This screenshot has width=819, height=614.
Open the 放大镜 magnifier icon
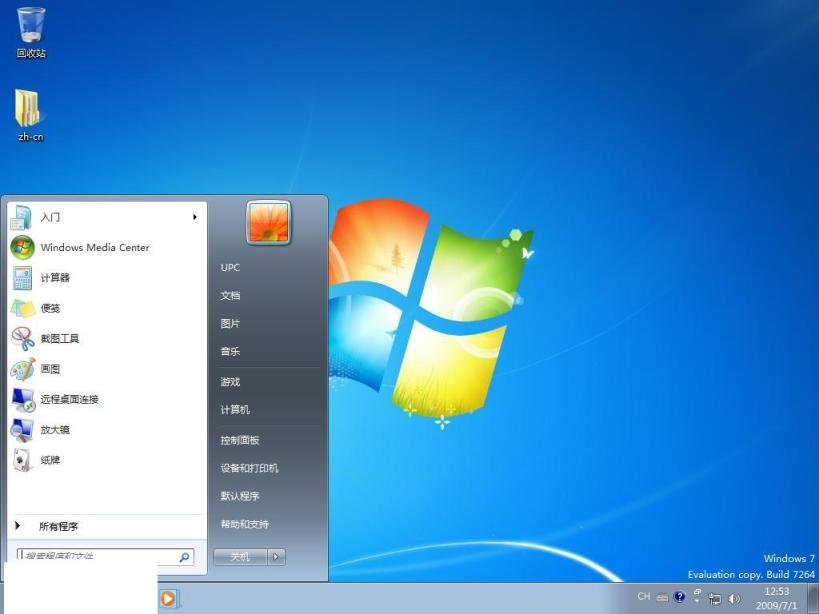22,430
